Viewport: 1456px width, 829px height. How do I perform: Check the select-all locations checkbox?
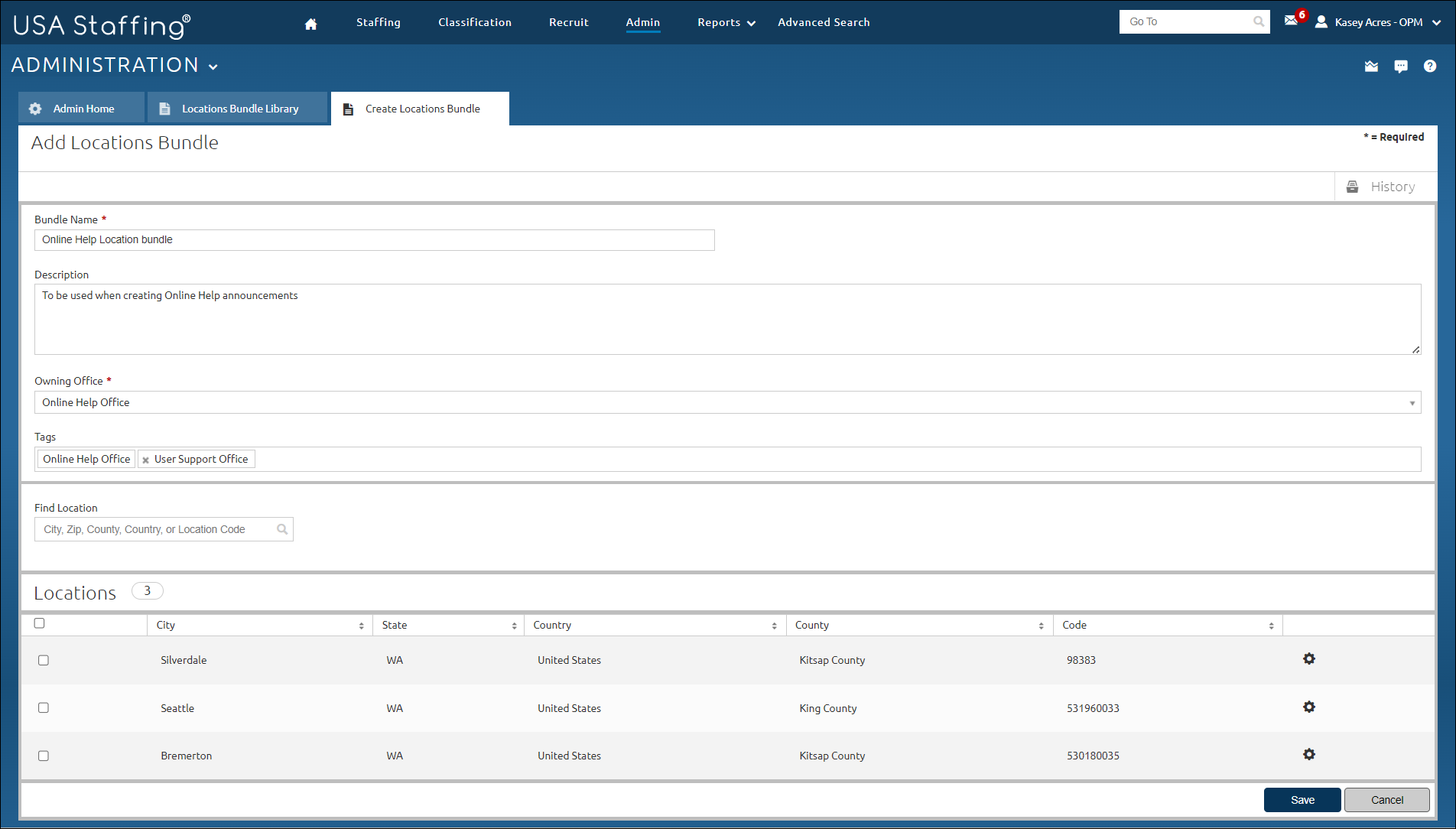(x=40, y=623)
